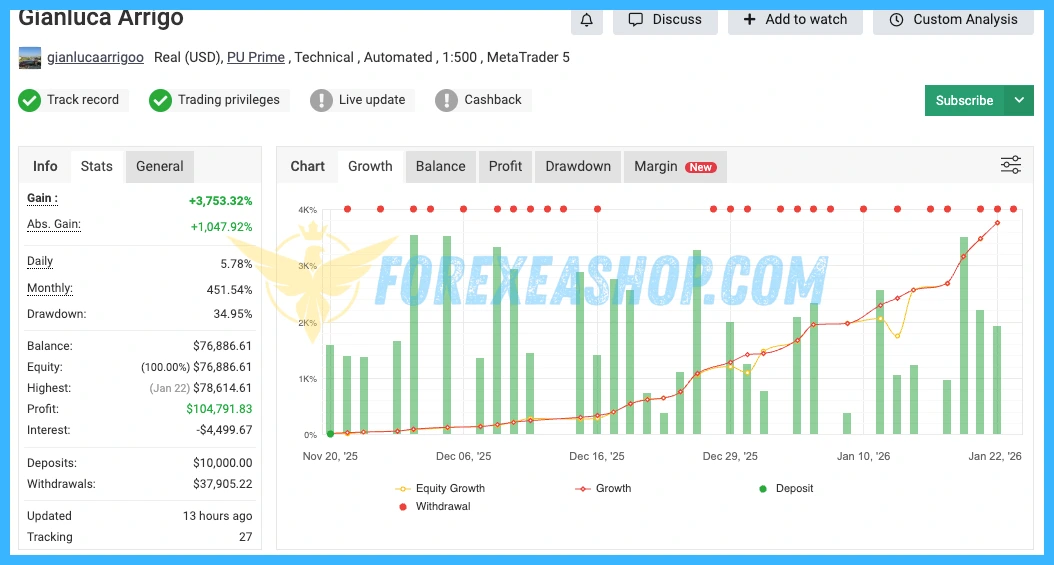Click the gianlucaarrigoo profile avatar
1054x565 pixels.
tap(30, 58)
